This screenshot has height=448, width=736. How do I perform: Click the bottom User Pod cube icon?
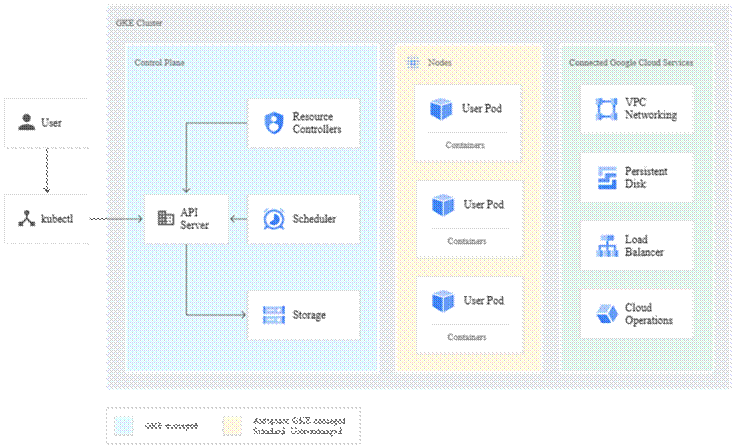(443, 301)
